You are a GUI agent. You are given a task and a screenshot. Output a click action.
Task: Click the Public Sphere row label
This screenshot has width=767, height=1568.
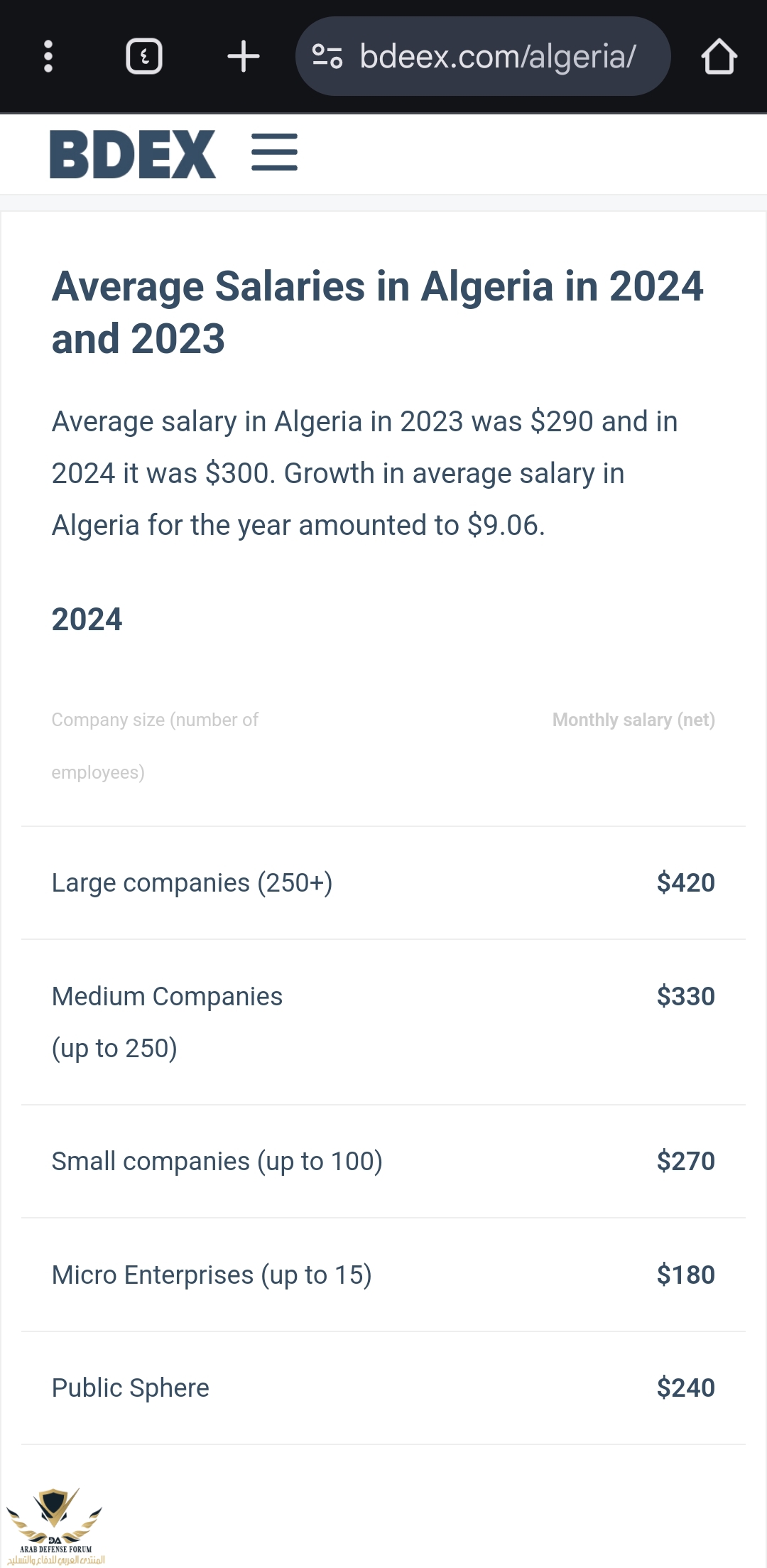point(131,1388)
